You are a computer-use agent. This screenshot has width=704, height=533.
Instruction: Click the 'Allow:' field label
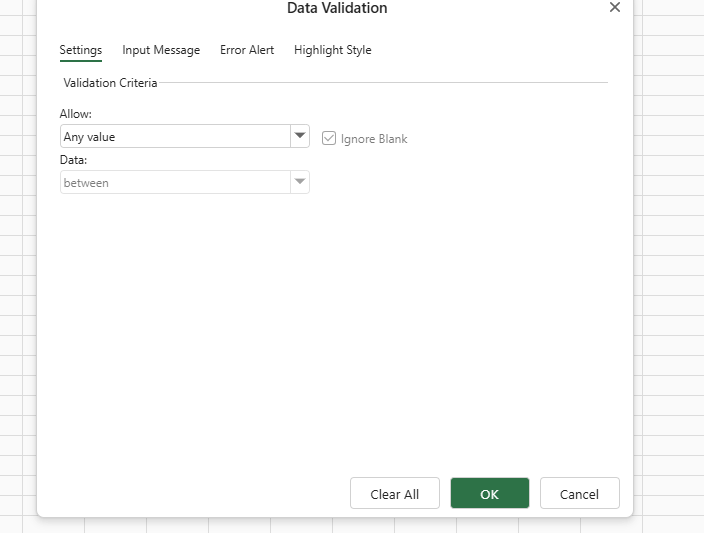[x=75, y=115]
